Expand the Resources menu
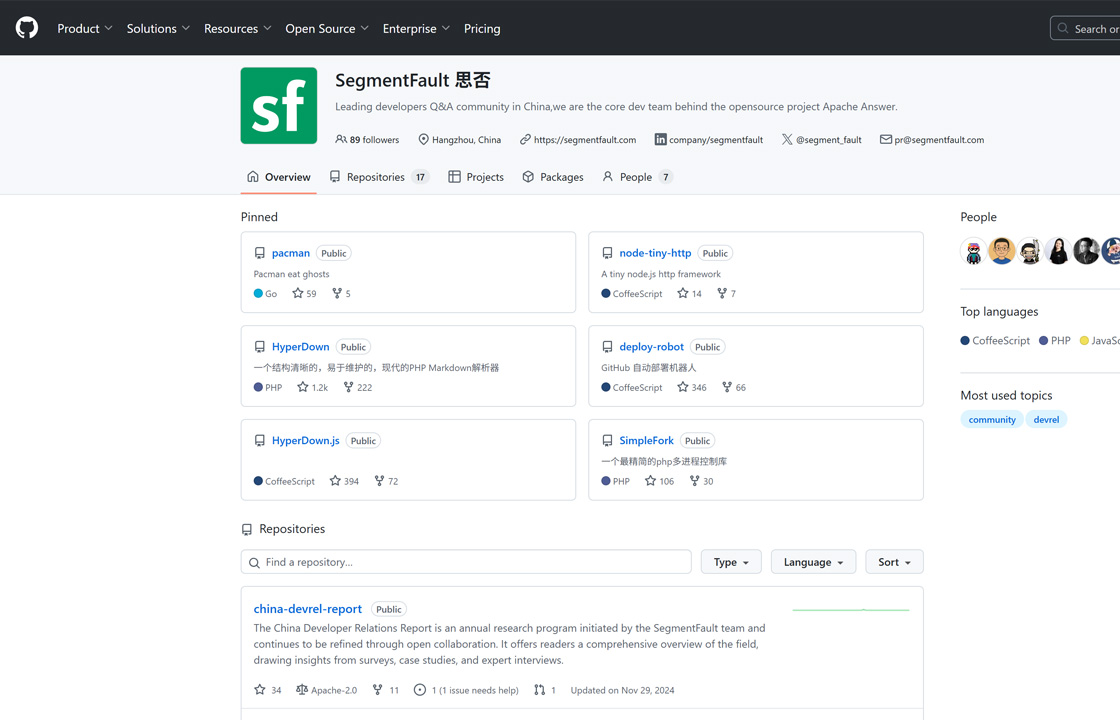 click(x=238, y=29)
